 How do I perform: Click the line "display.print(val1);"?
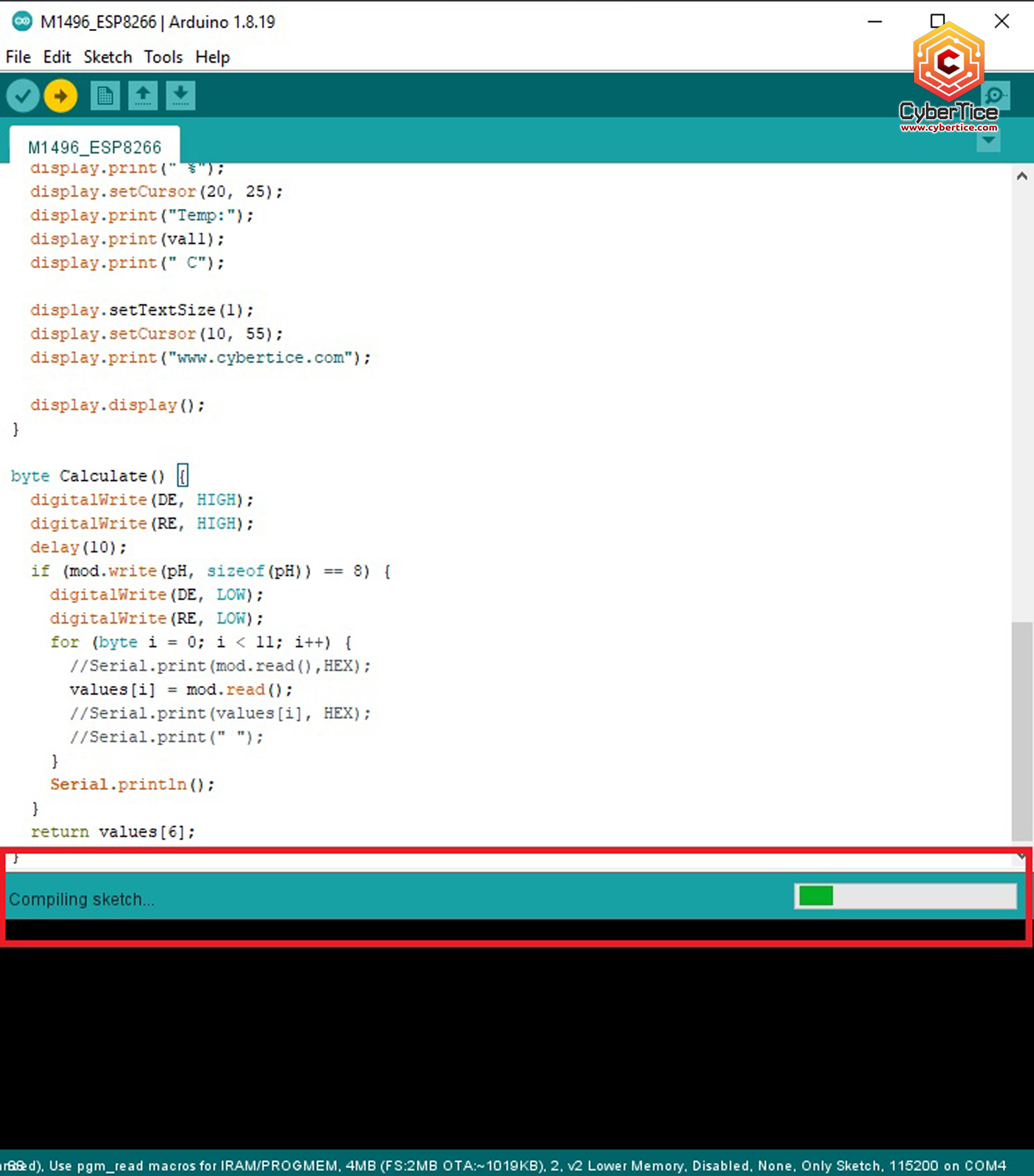tap(128, 239)
